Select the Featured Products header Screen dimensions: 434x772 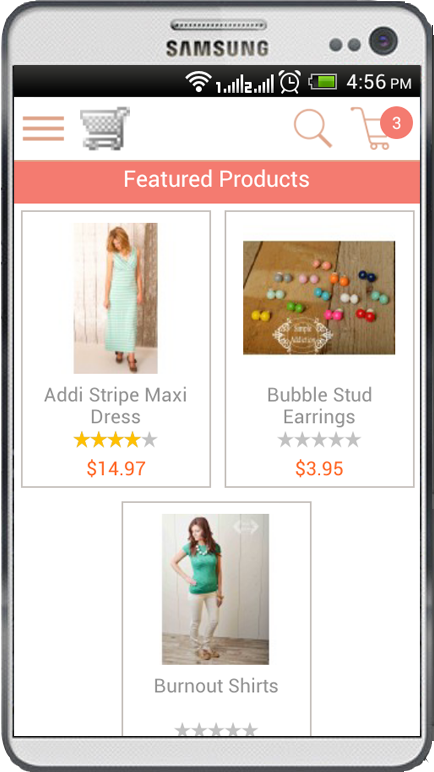tap(217, 179)
